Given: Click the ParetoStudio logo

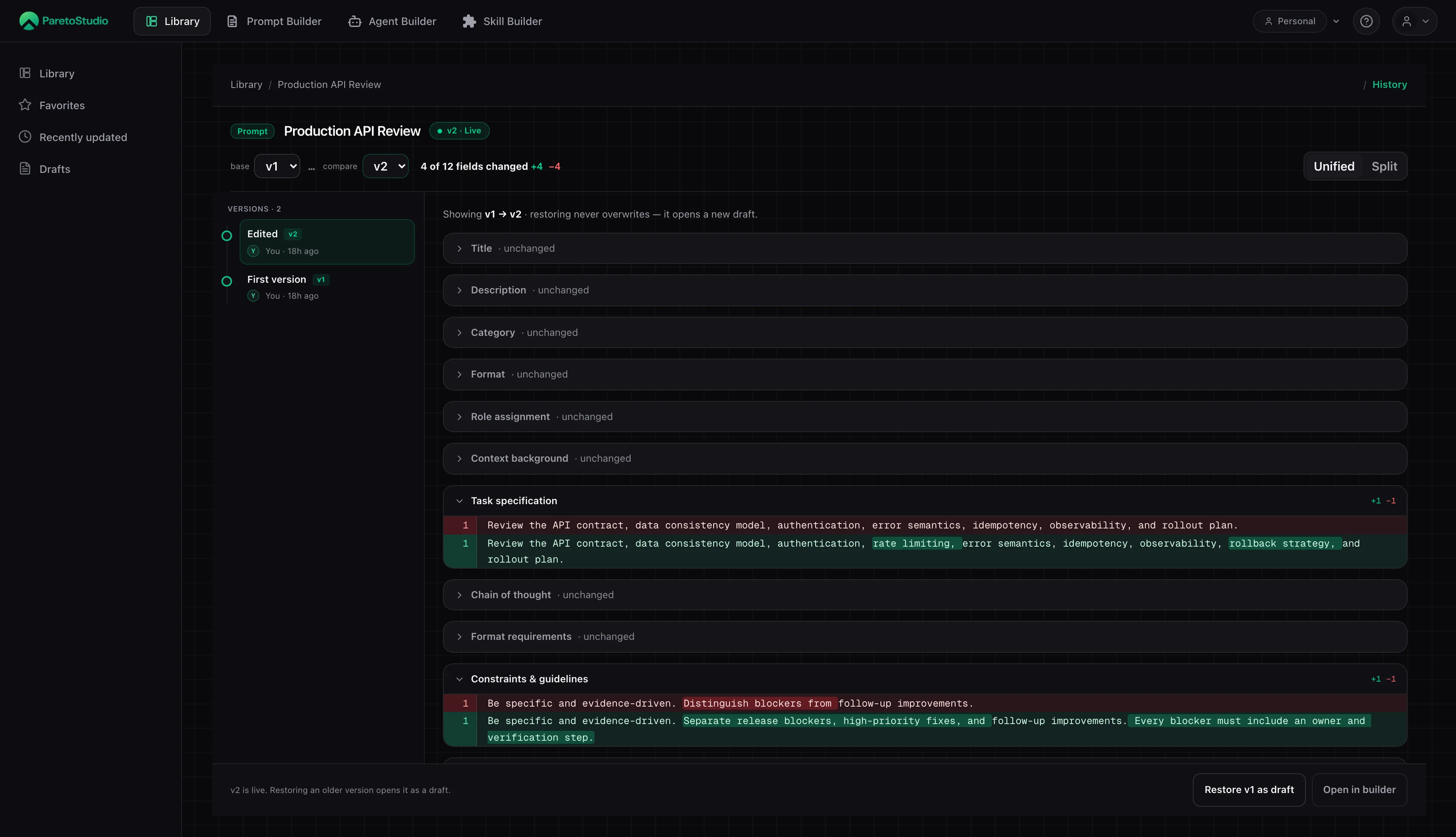Looking at the screenshot, I should click(63, 21).
